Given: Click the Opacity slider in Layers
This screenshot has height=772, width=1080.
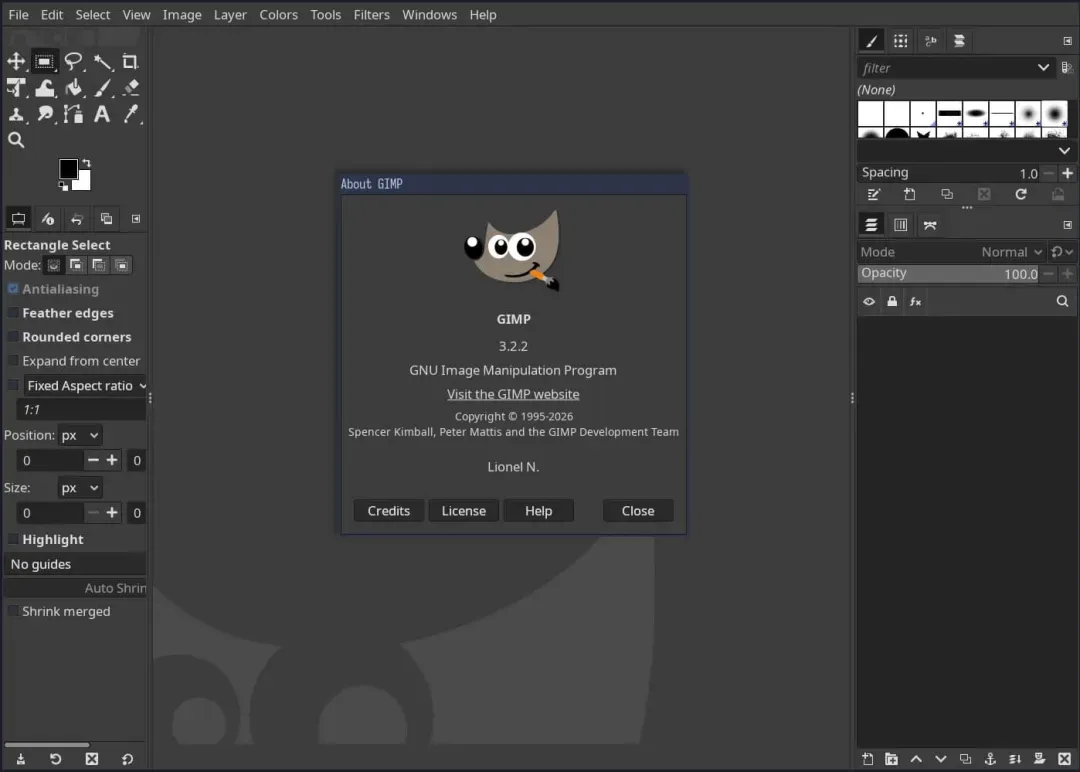Looking at the screenshot, I should coord(949,273).
